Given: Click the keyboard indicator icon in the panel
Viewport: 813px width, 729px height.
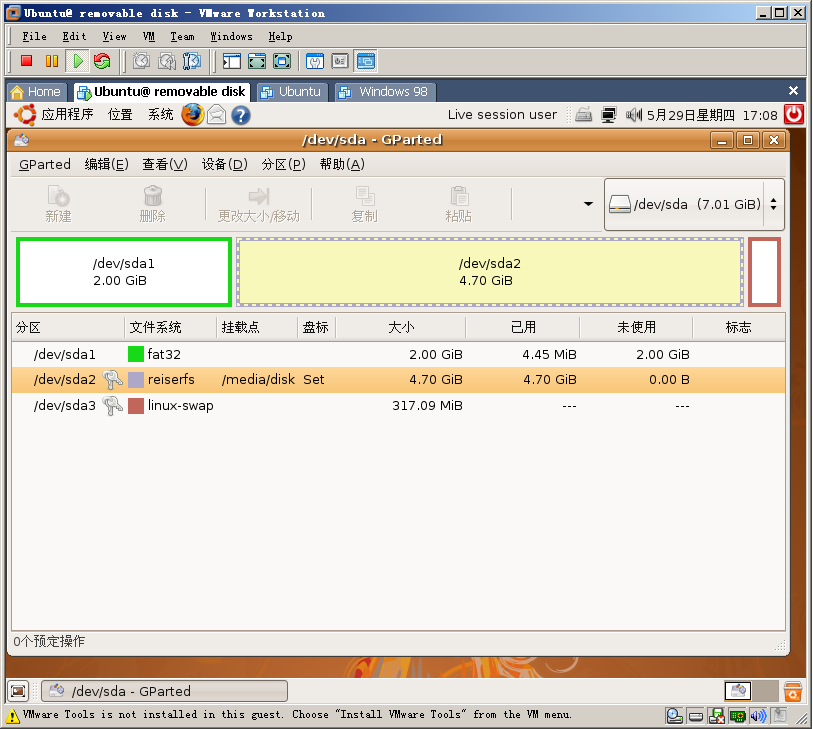Looking at the screenshot, I should coord(584,115).
